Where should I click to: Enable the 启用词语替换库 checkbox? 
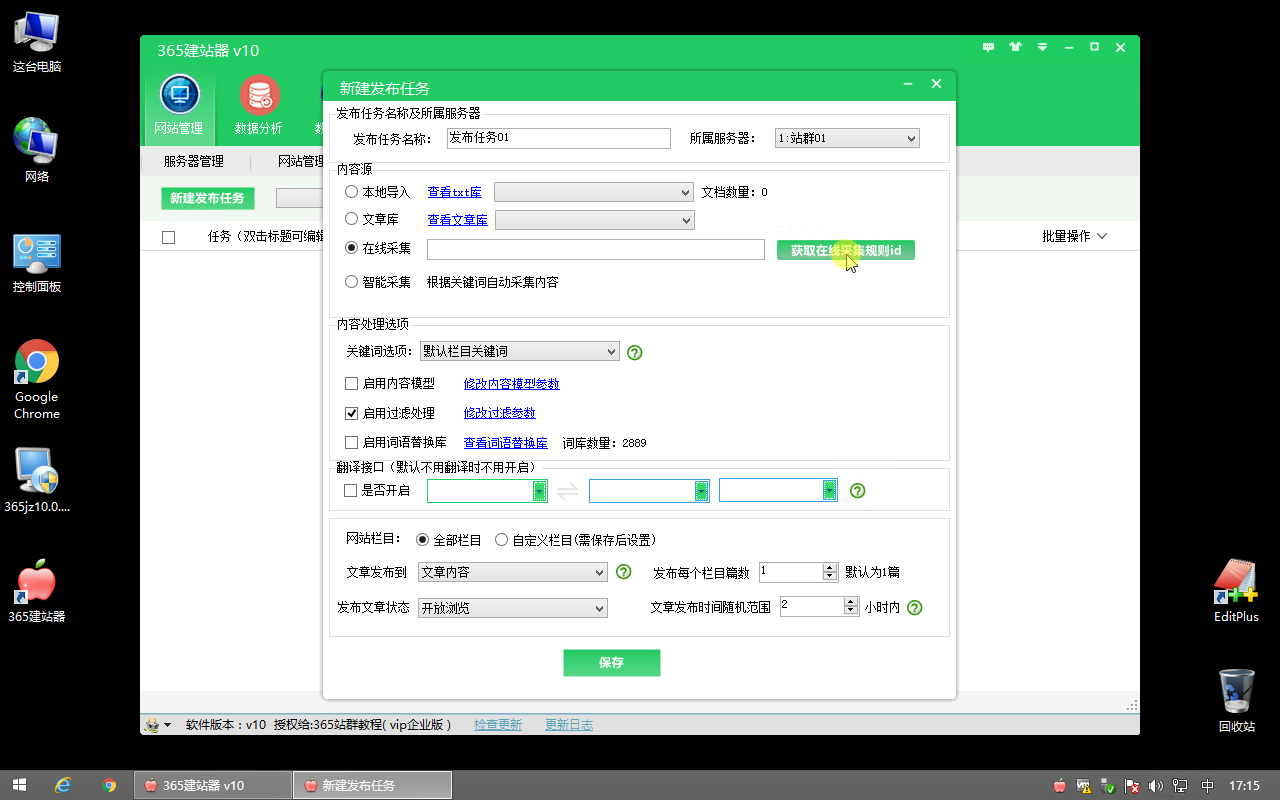(351, 442)
